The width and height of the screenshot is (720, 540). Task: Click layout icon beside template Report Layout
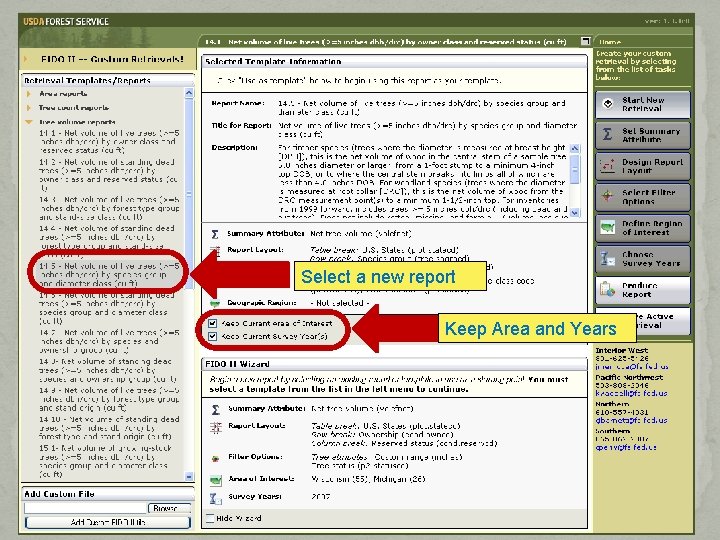tap(215, 250)
